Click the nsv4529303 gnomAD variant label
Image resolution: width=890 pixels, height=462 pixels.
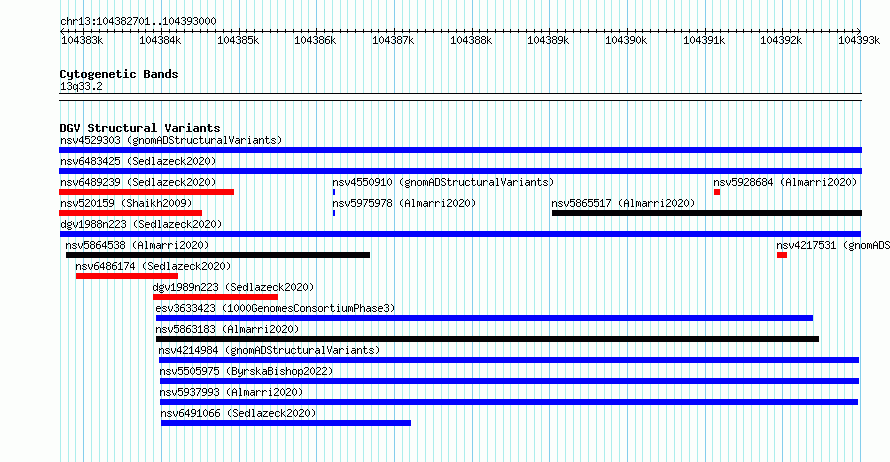(x=171, y=140)
